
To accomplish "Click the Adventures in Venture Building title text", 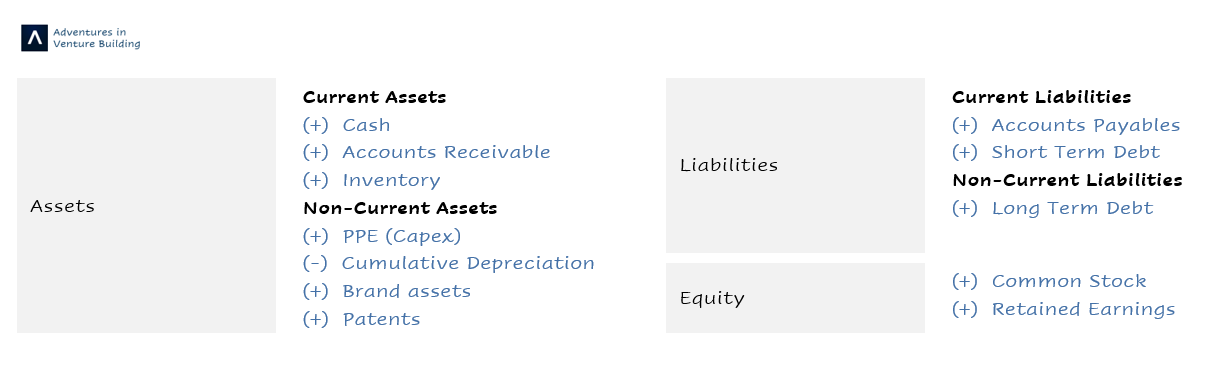I will 97,38.
